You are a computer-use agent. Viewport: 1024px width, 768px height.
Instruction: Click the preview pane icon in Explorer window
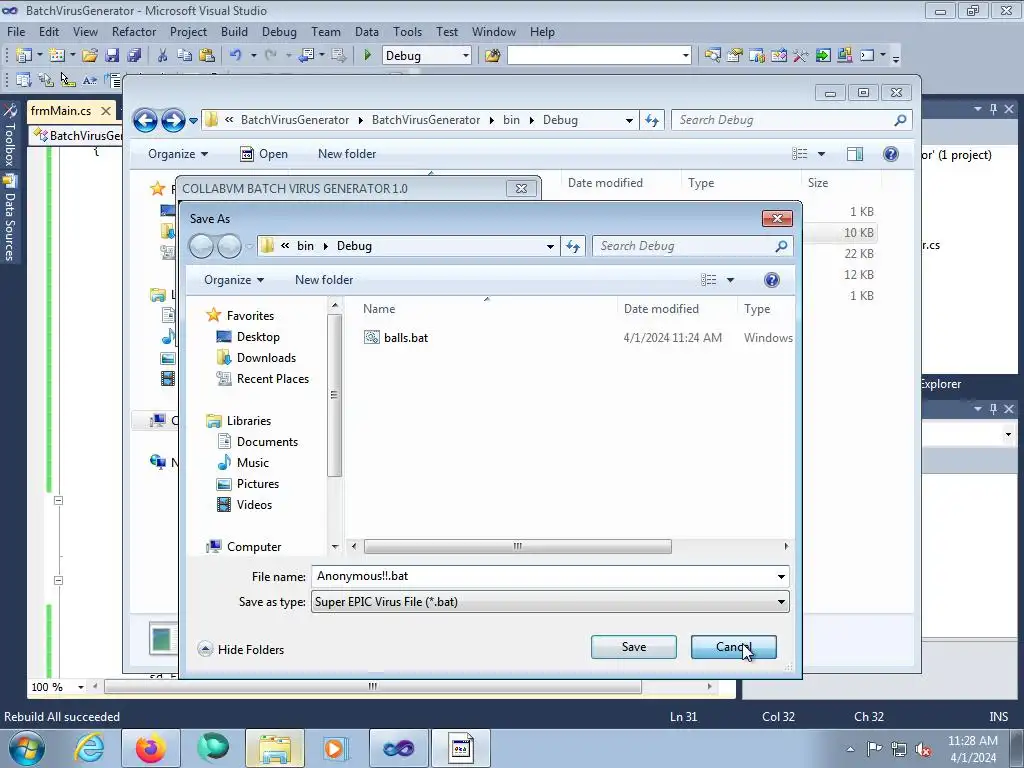pyautogui.click(x=854, y=153)
